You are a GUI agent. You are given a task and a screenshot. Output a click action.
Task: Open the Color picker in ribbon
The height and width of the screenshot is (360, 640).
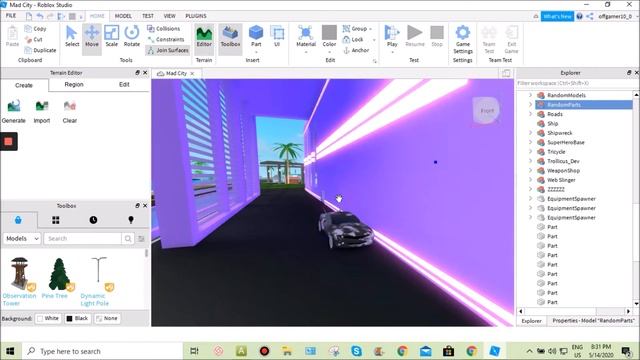(x=329, y=36)
